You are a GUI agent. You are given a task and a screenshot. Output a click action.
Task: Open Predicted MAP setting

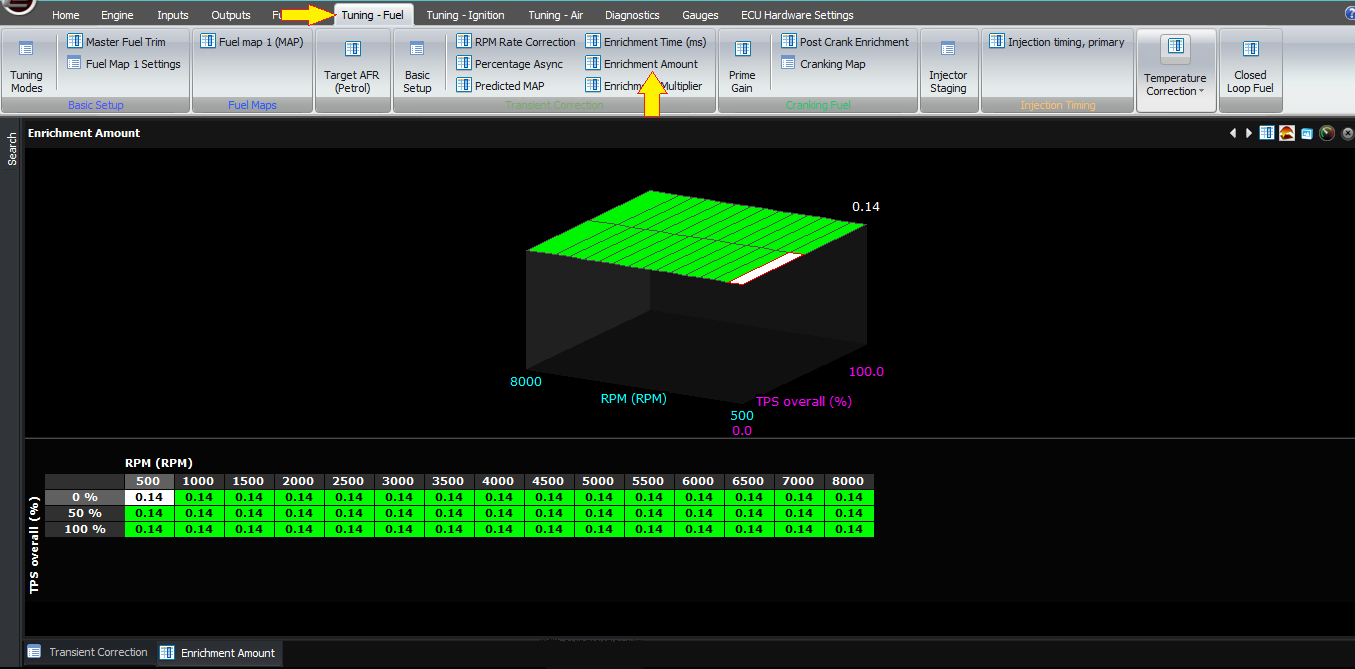pos(500,86)
